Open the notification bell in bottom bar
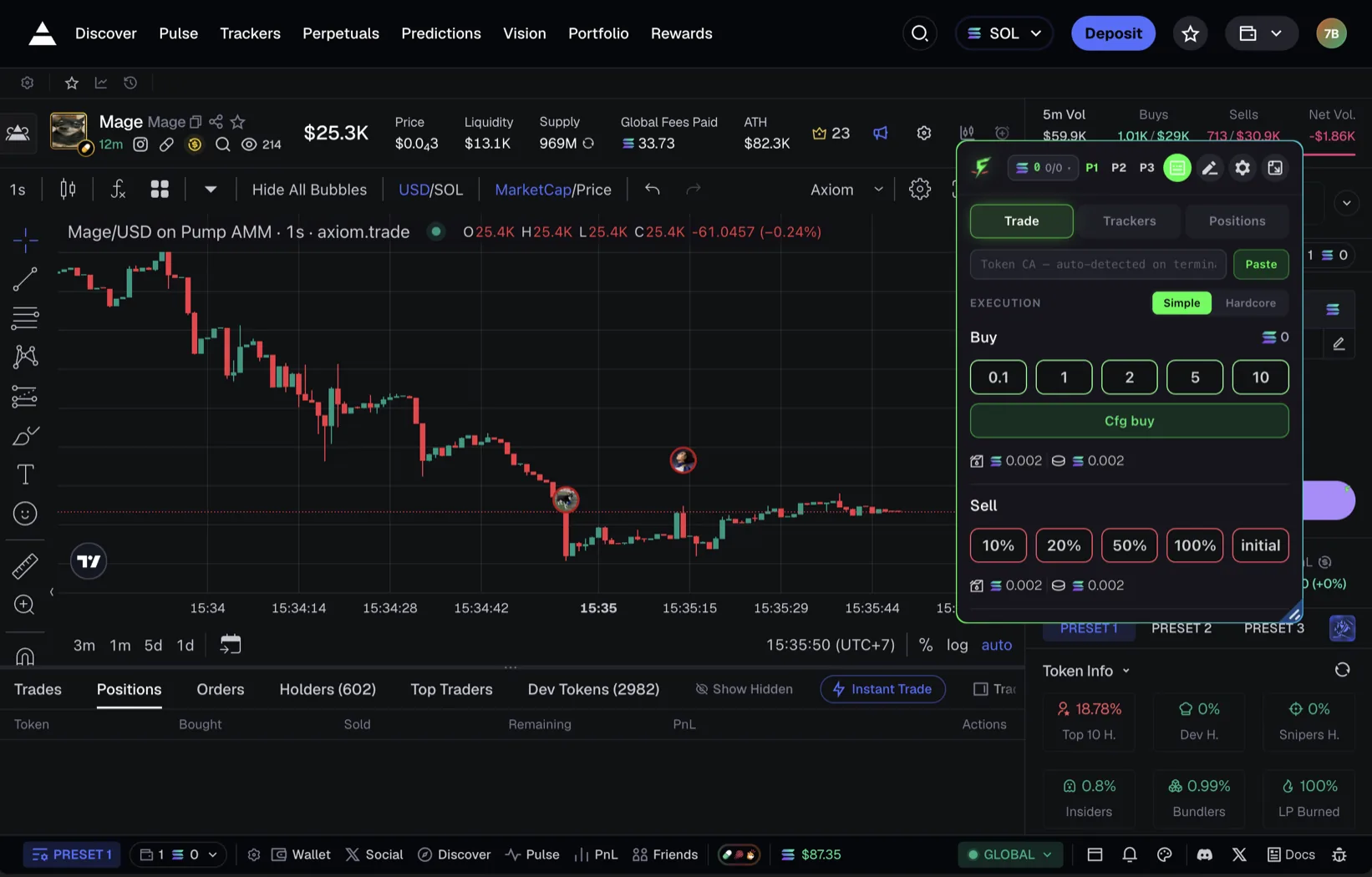The width and height of the screenshot is (1372, 877). click(x=1130, y=854)
